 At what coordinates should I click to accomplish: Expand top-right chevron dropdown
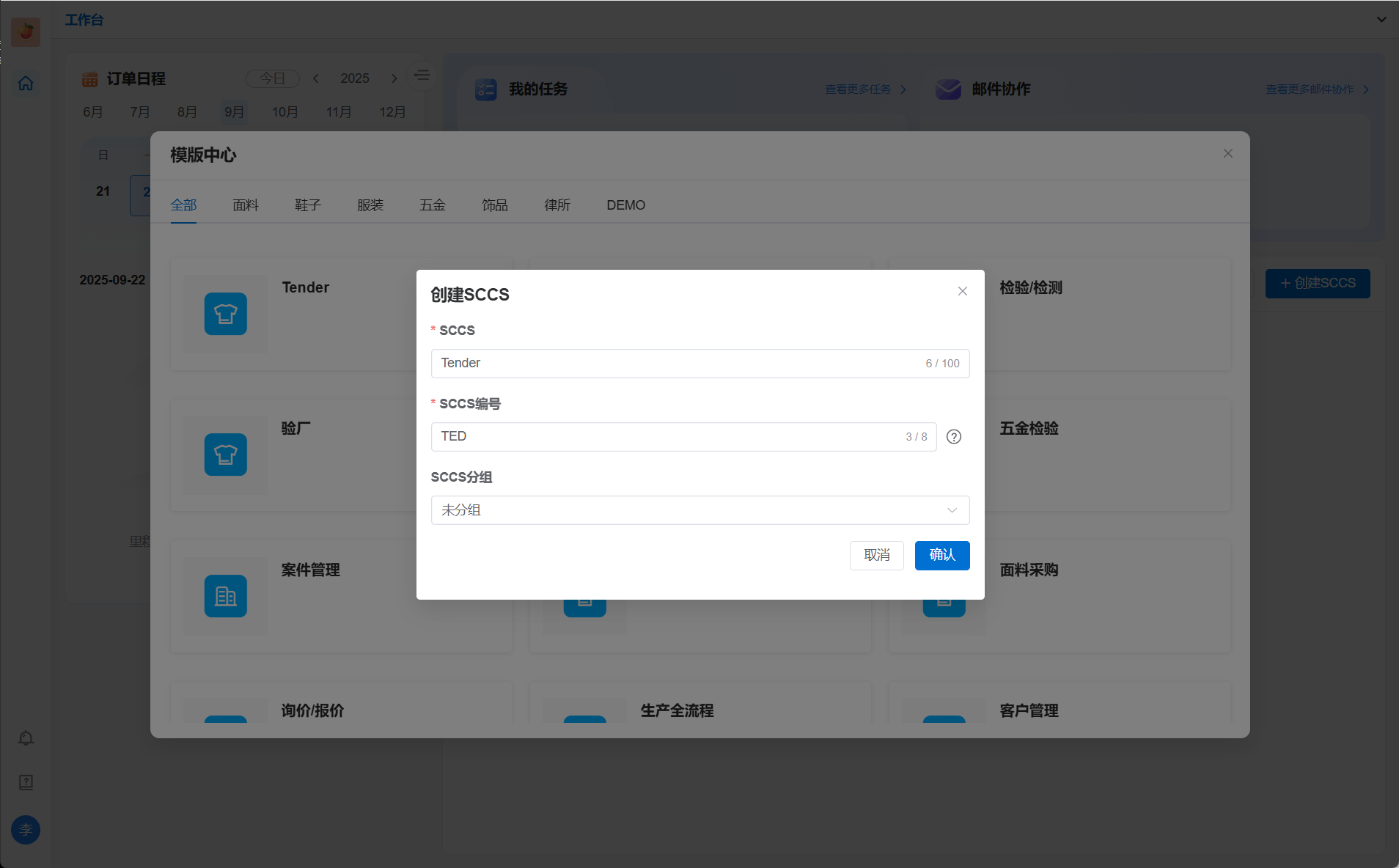coord(1381,20)
